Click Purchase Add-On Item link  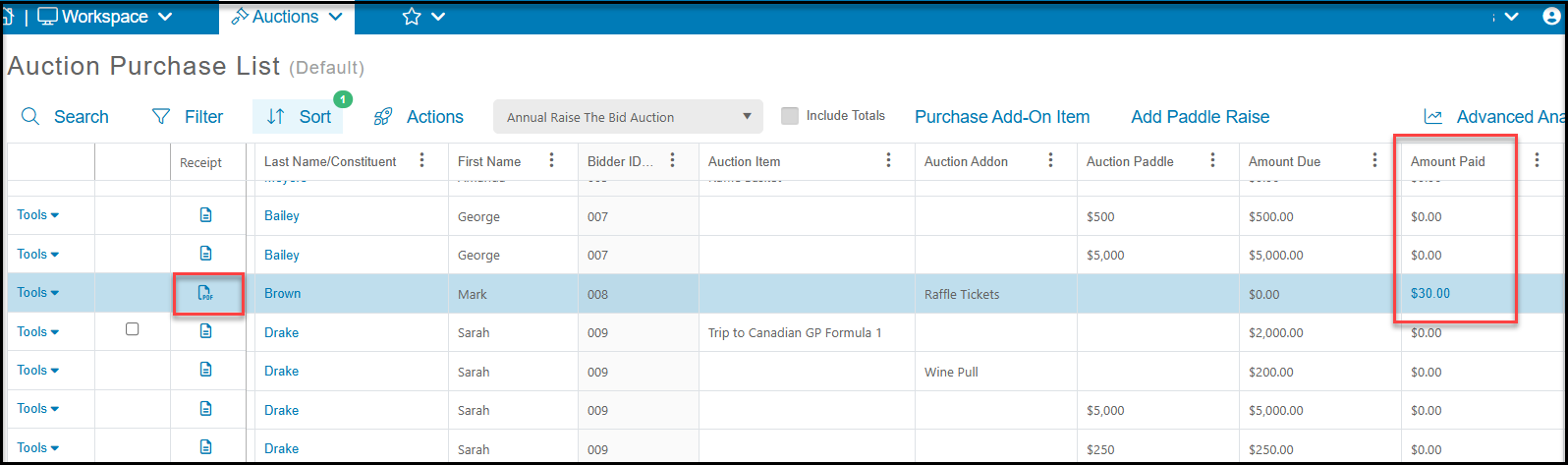click(x=1002, y=117)
